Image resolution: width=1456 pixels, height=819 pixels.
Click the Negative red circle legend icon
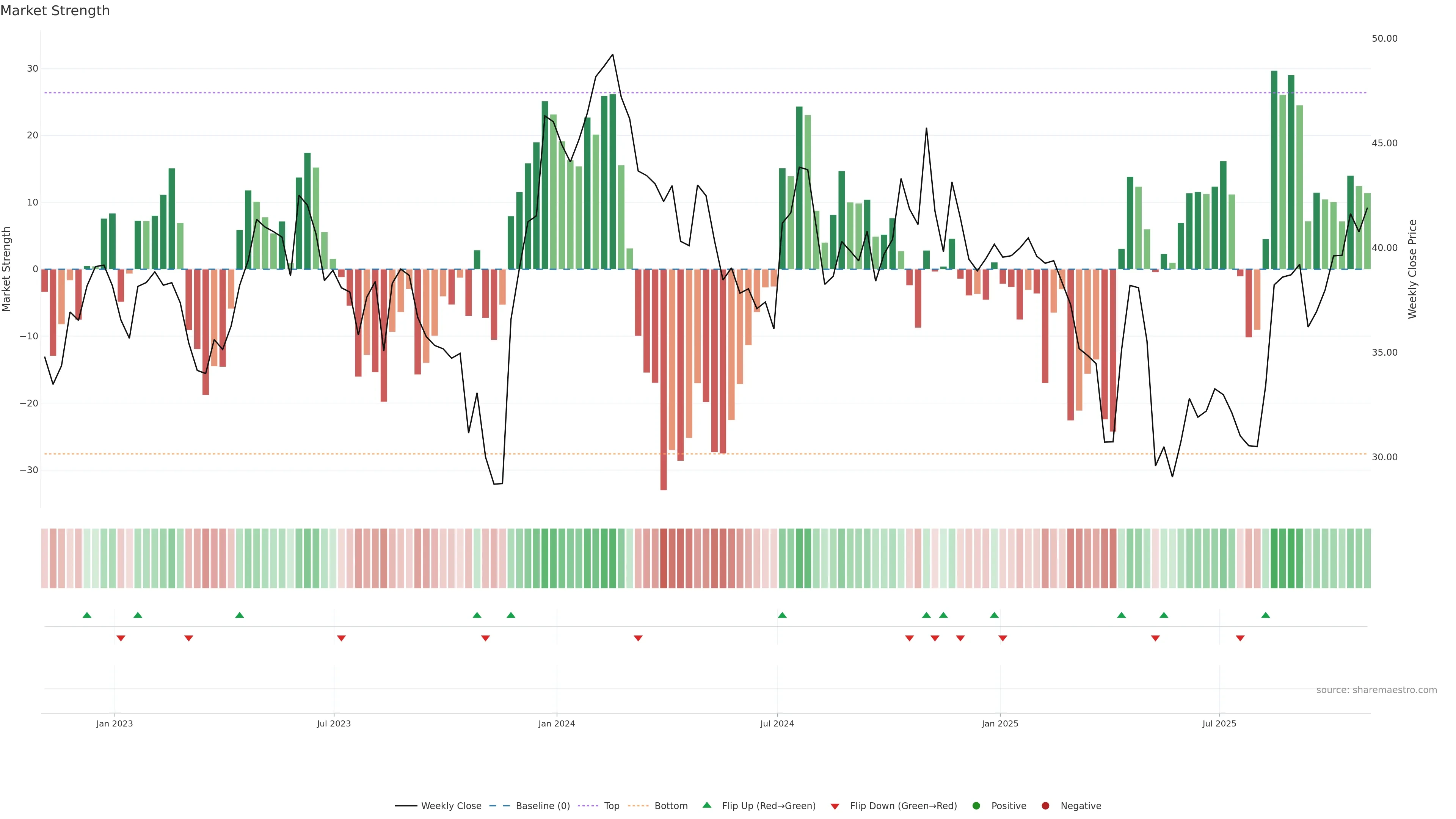(1045, 805)
